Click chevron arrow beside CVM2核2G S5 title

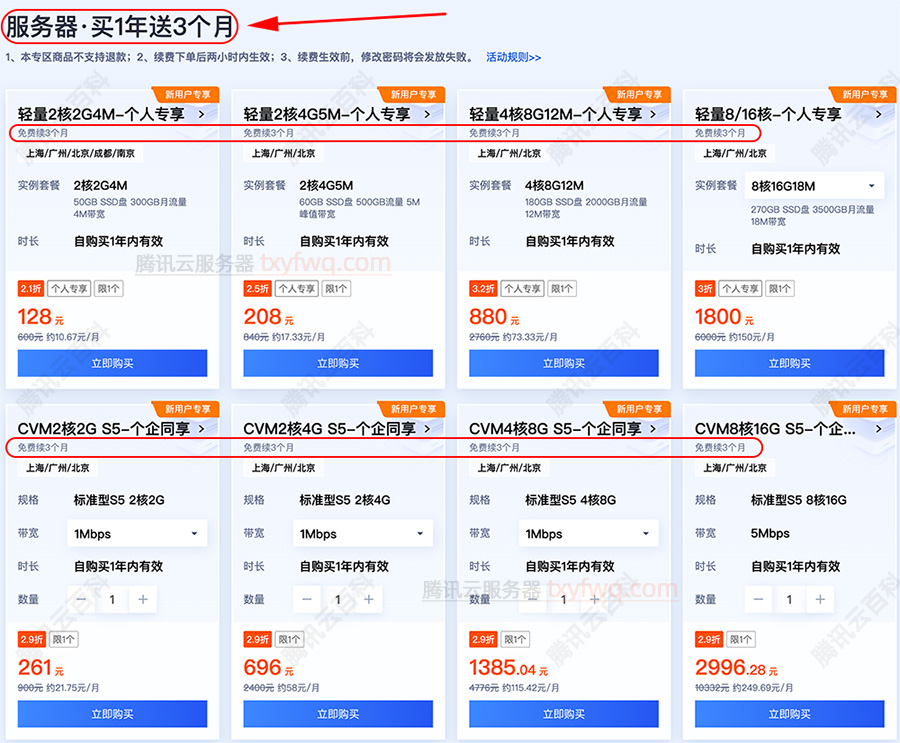pyautogui.click(x=201, y=428)
